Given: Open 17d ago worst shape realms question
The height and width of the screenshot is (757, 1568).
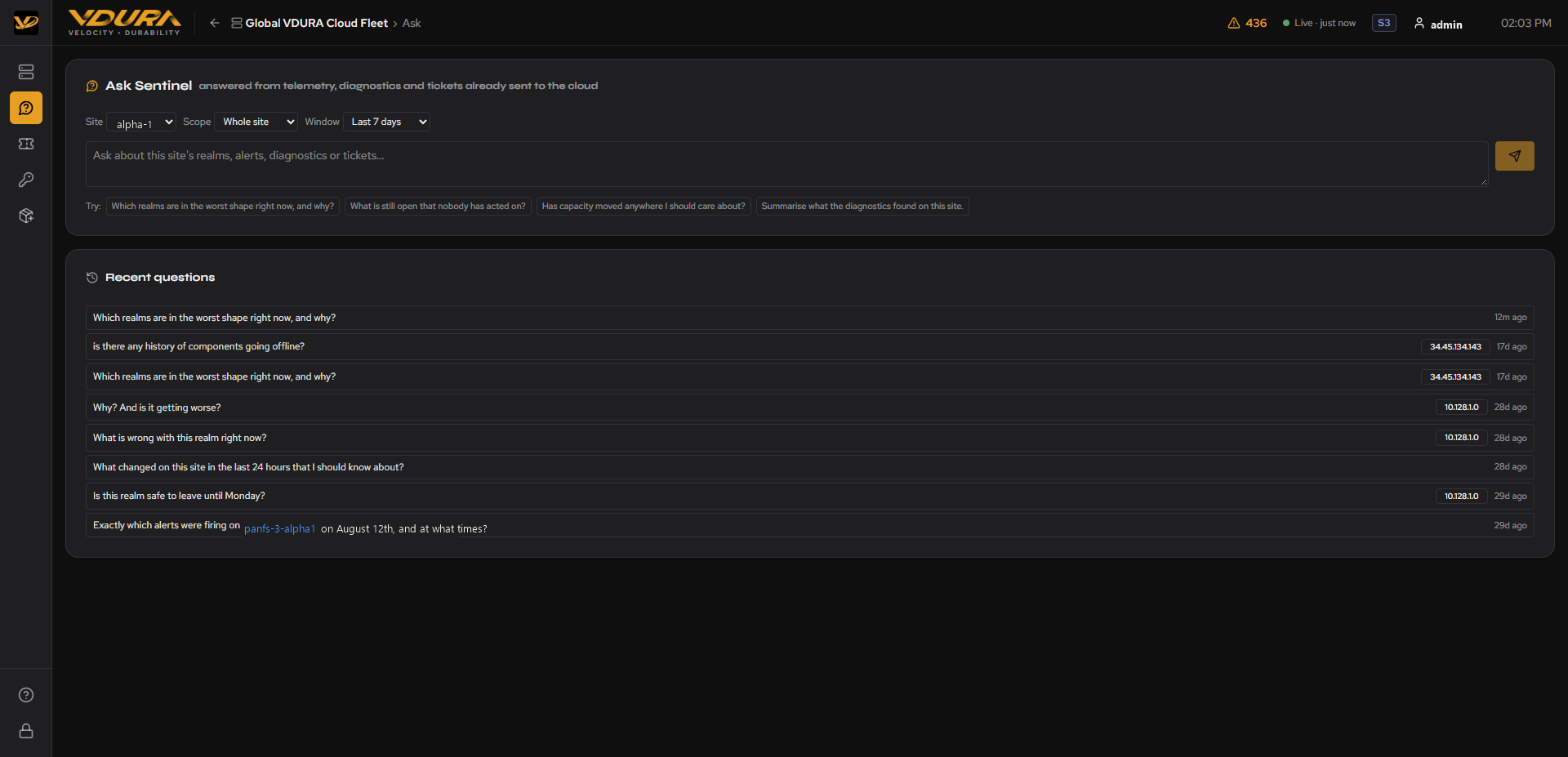Looking at the screenshot, I should [x=809, y=376].
